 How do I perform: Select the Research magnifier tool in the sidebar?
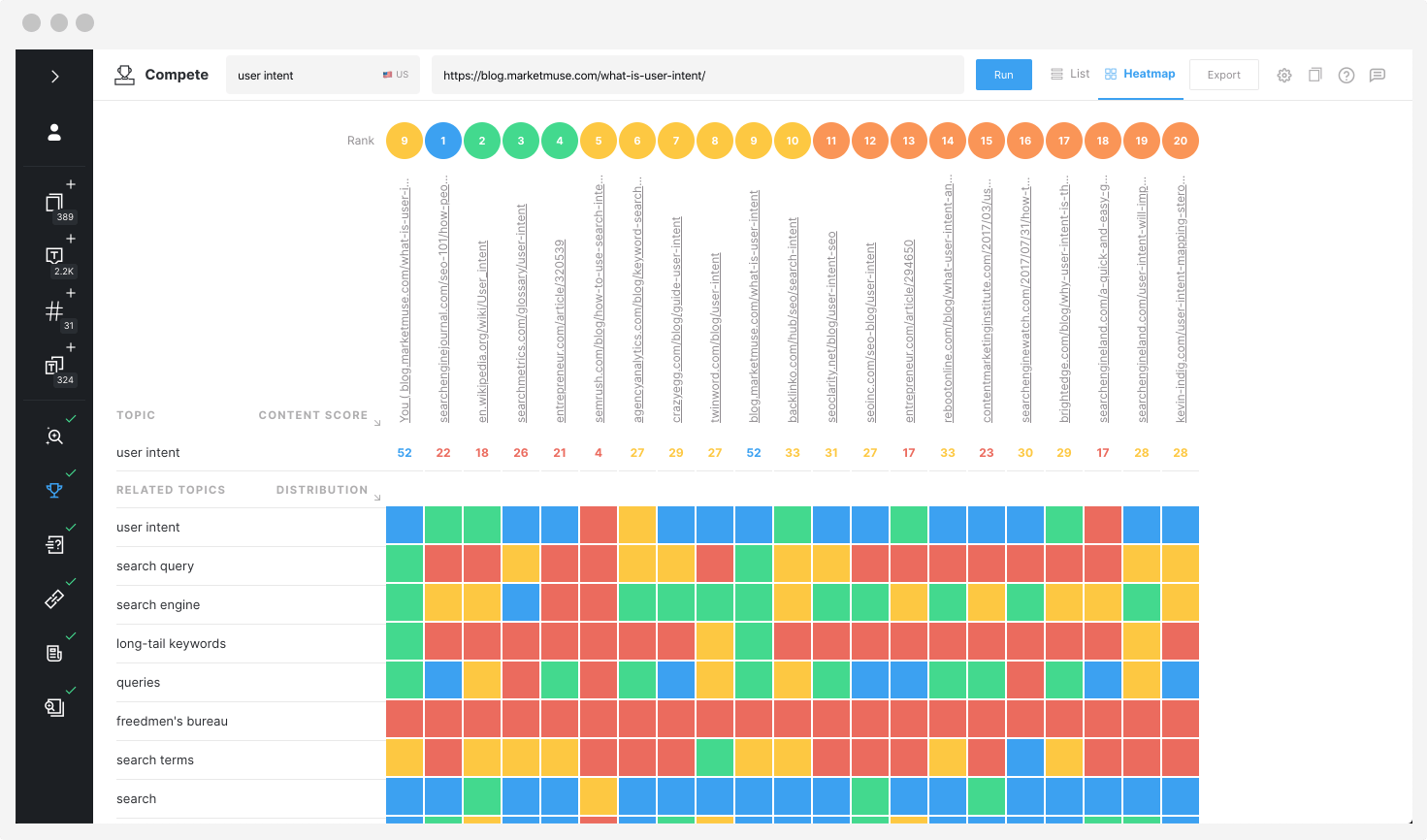(53, 435)
